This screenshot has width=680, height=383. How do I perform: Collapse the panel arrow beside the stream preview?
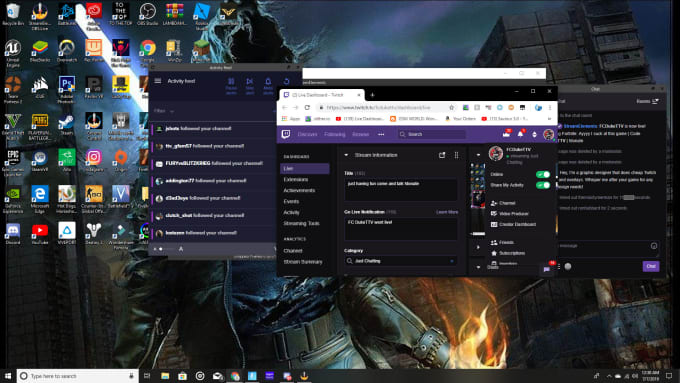(478, 155)
